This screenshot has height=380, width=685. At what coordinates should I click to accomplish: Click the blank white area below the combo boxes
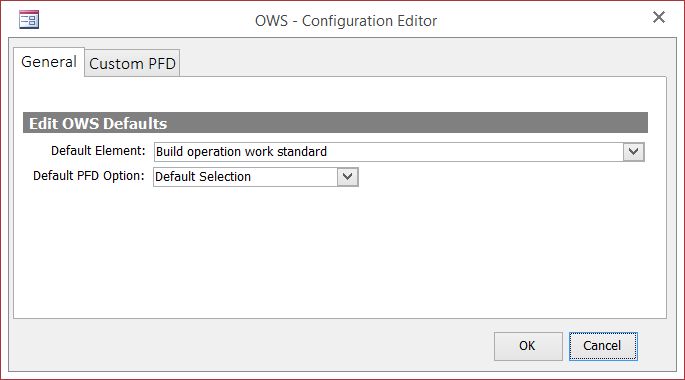pyautogui.click(x=340, y=252)
